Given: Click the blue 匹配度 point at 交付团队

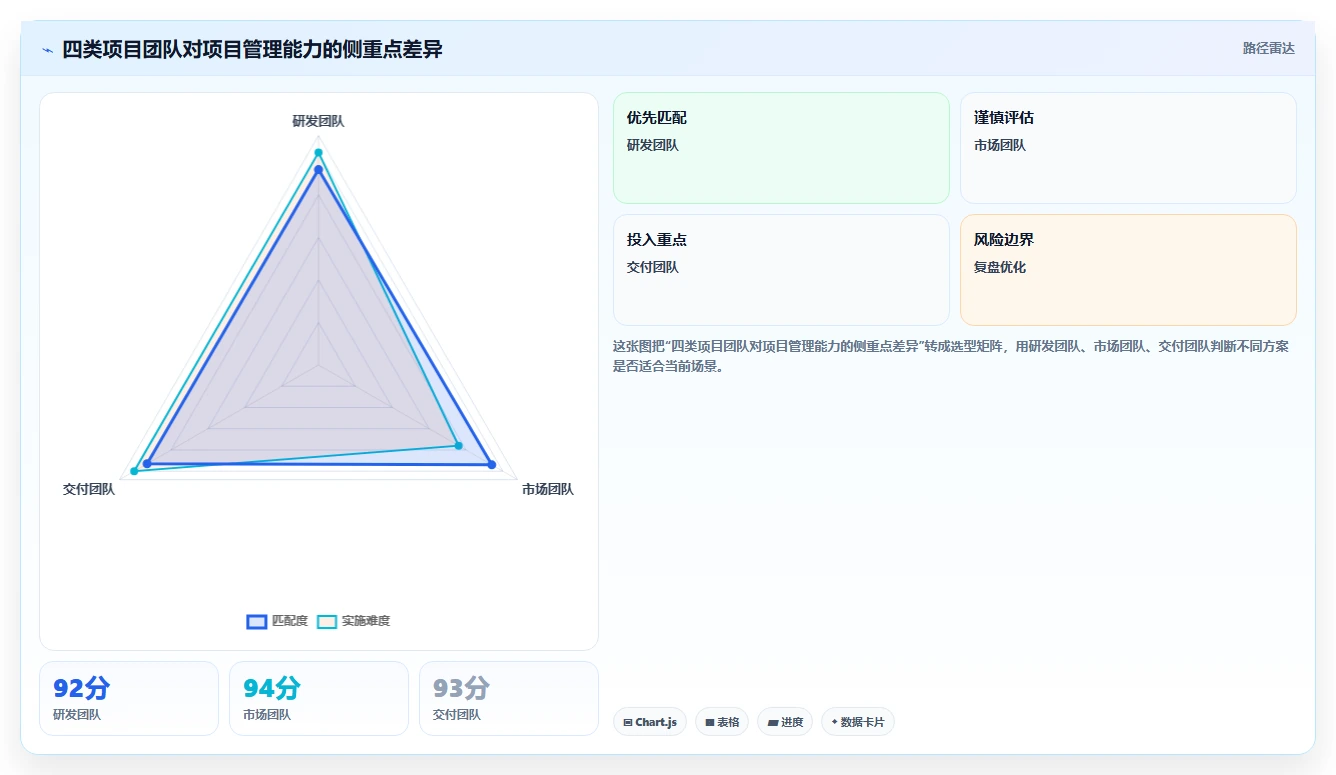Looking at the screenshot, I should point(147,464).
